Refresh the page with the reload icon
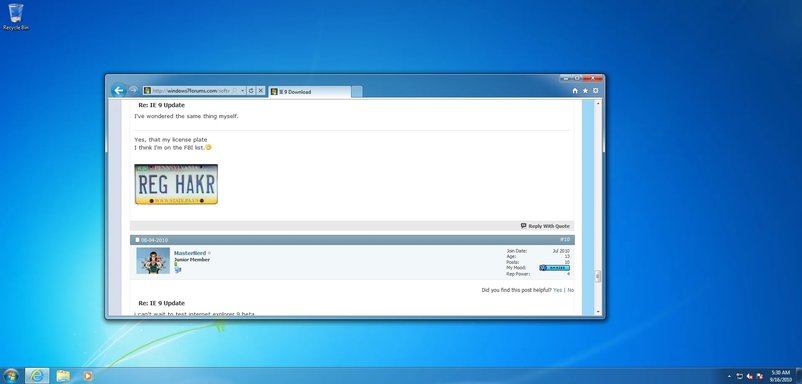Screen dimensions: 802x384 point(251,91)
